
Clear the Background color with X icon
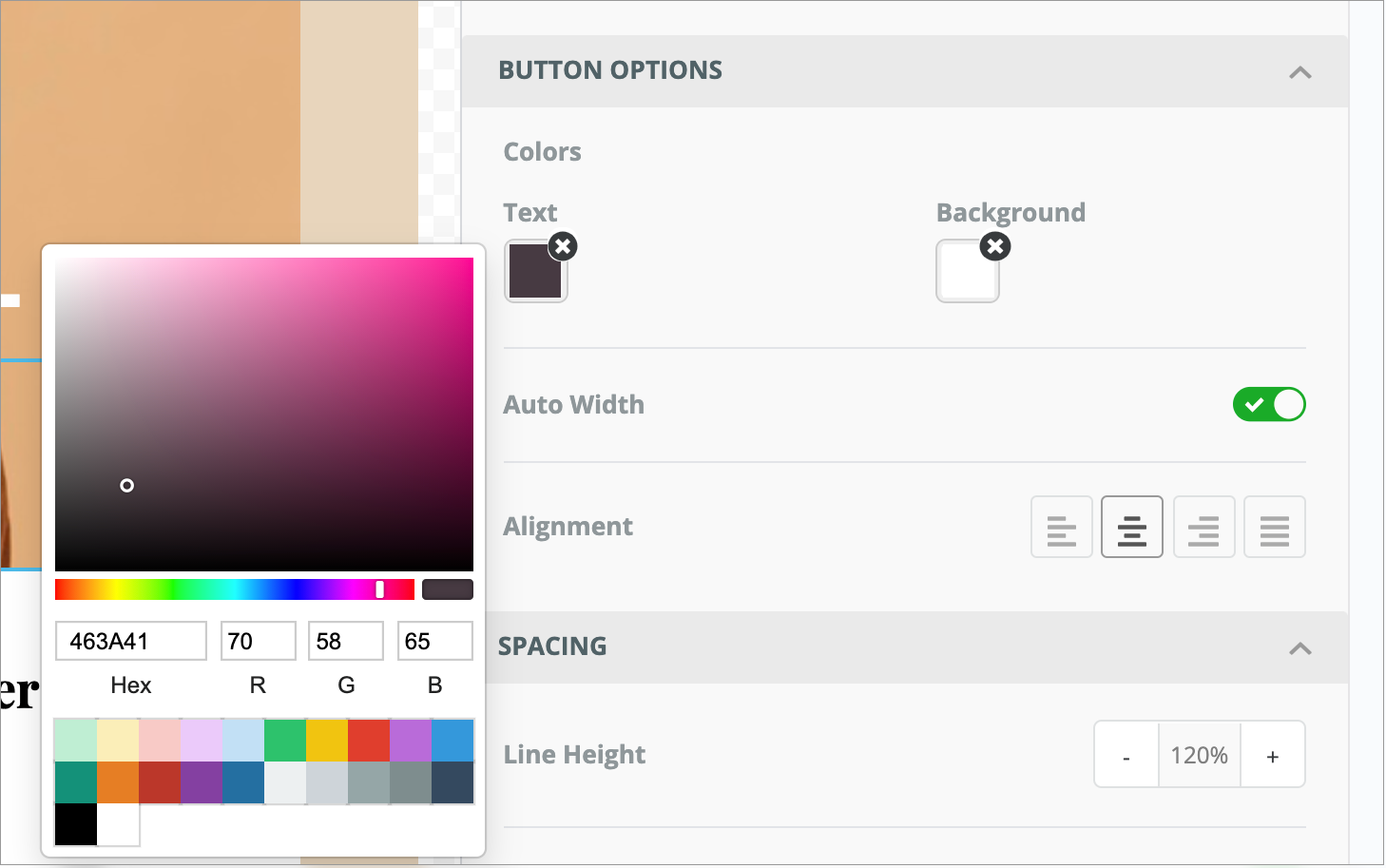[995, 247]
